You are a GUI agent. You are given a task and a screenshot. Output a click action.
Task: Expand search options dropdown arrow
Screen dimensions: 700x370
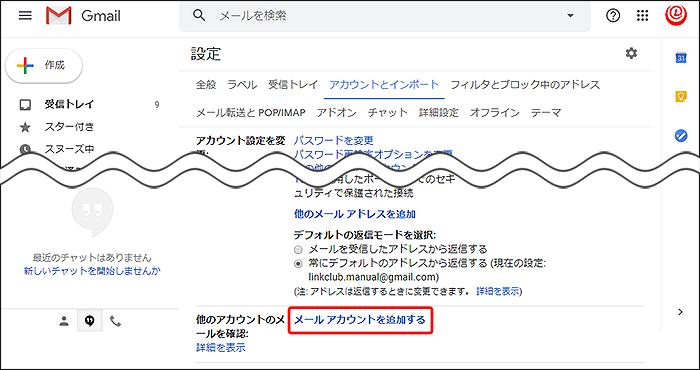pos(570,16)
